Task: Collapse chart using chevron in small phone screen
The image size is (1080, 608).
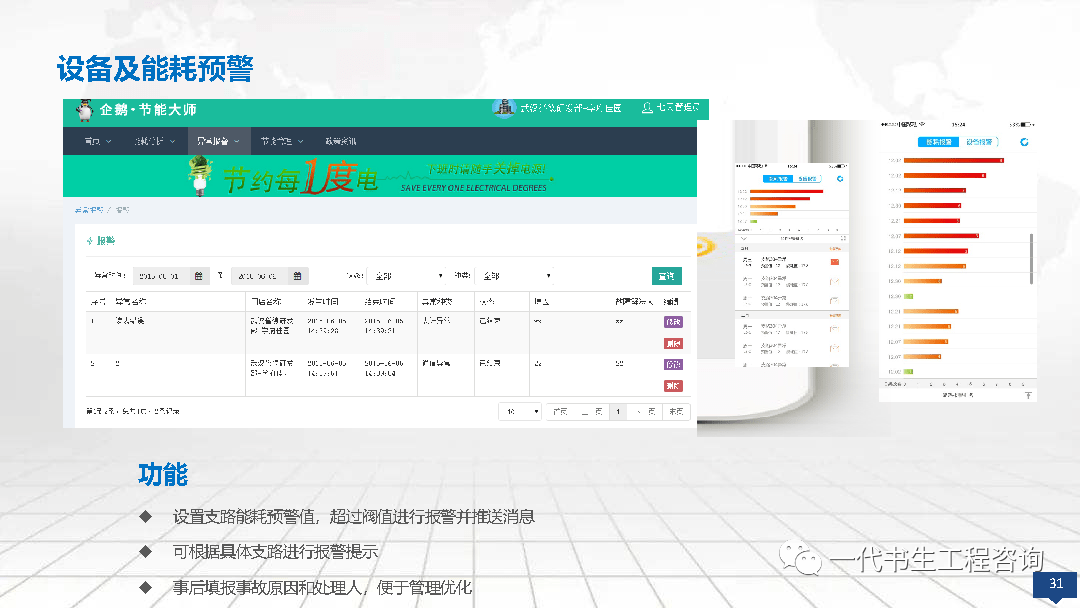Action: (743, 238)
